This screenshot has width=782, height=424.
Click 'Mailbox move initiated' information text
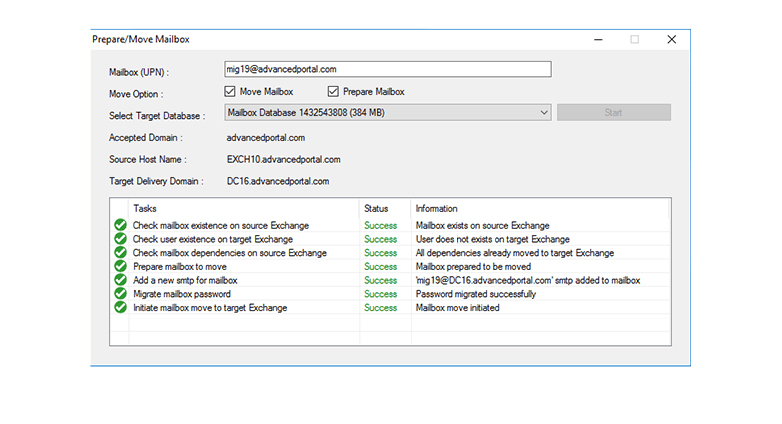(x=457, y=308)
